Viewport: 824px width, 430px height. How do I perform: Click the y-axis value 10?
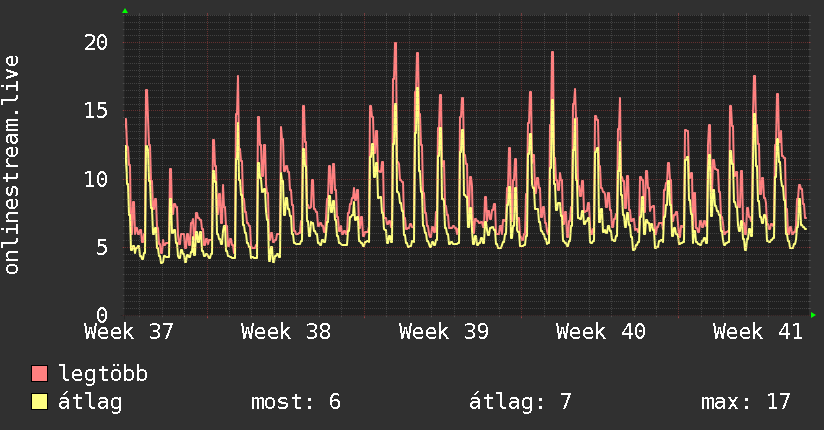96,179
